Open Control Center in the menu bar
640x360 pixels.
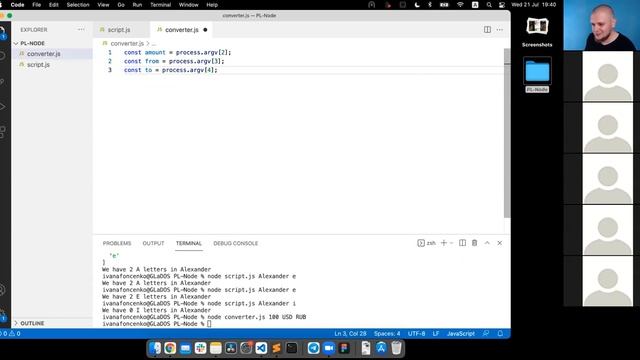(502, 5)
